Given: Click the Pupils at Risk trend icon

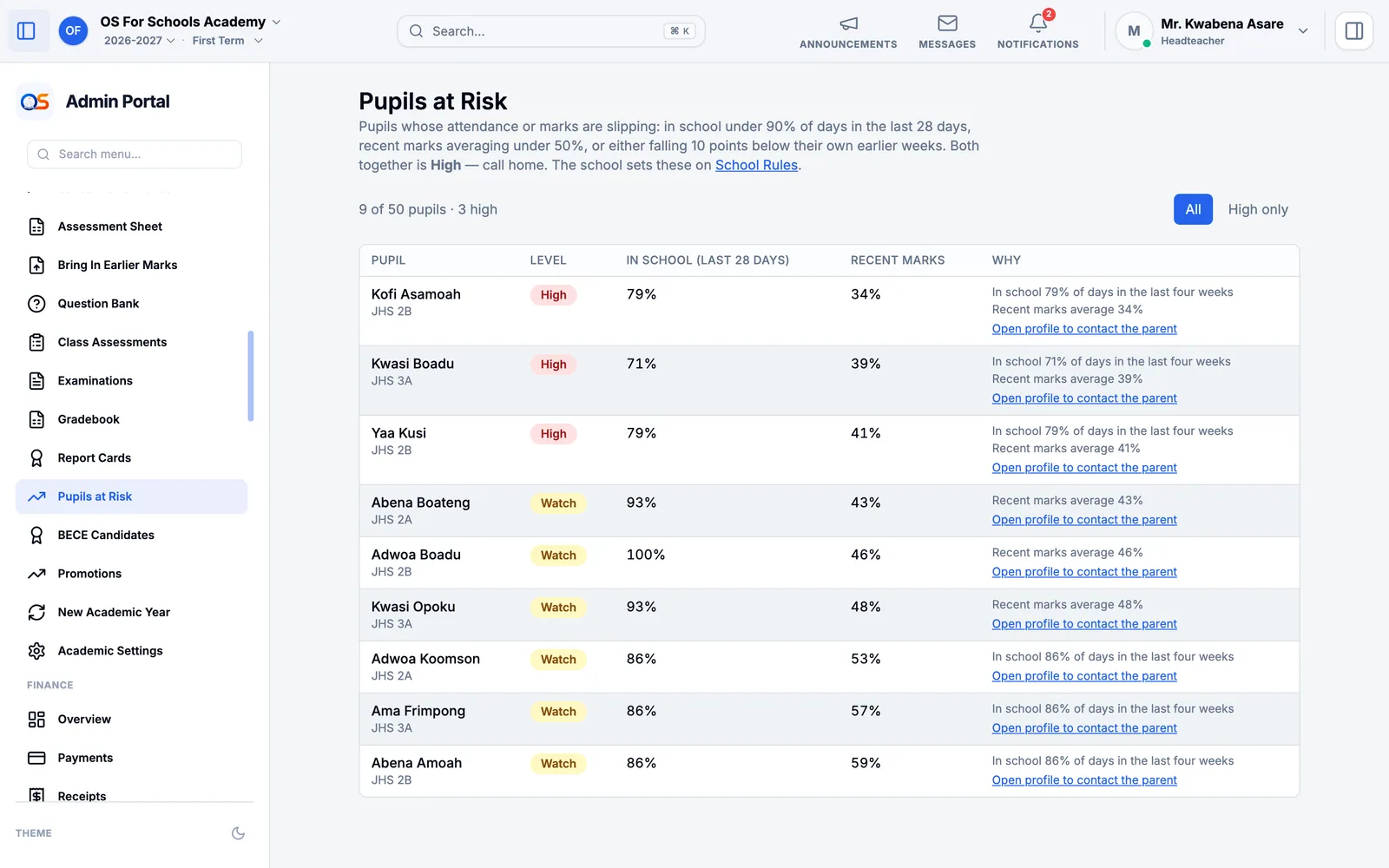Looking at the screenshot, I should [36, 496].
